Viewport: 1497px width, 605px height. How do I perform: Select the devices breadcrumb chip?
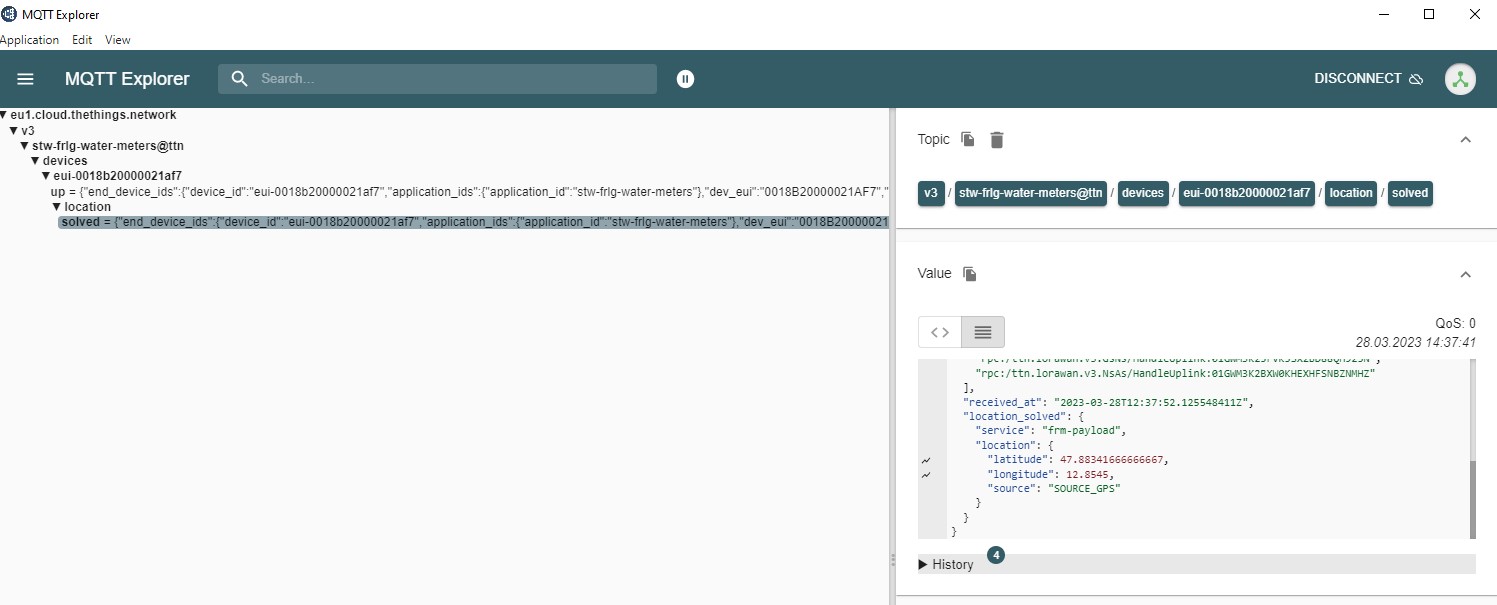point(1143,193)
